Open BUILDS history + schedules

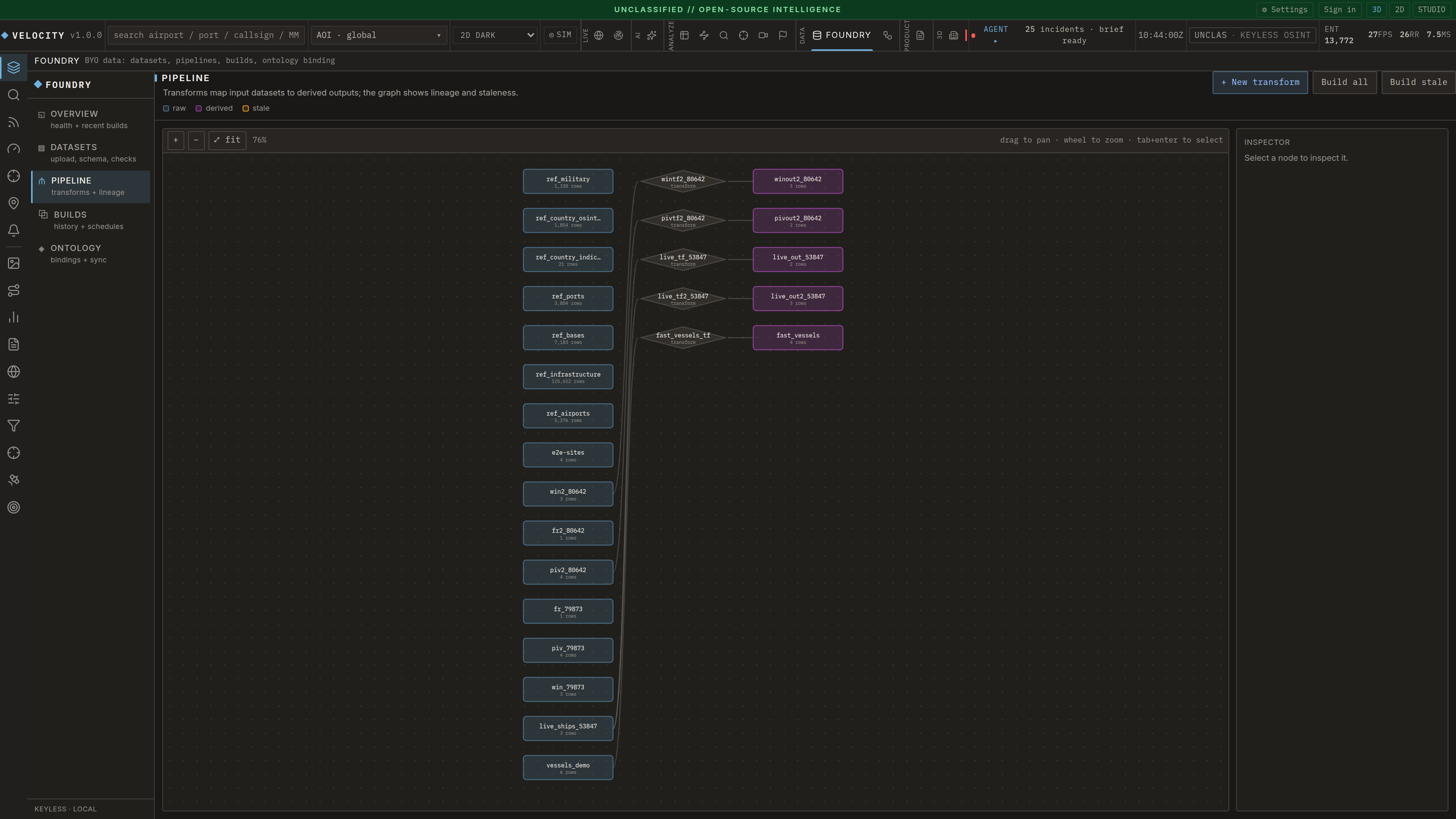pos(91,220)
